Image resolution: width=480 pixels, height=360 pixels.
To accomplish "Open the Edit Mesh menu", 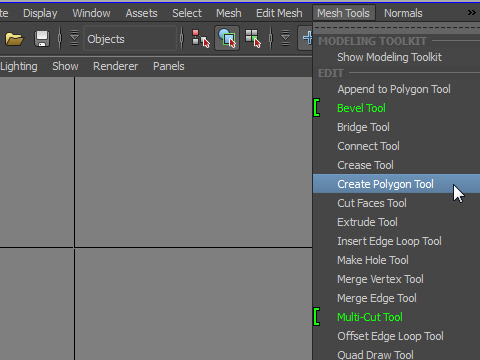I will click(x=279, y=13).
